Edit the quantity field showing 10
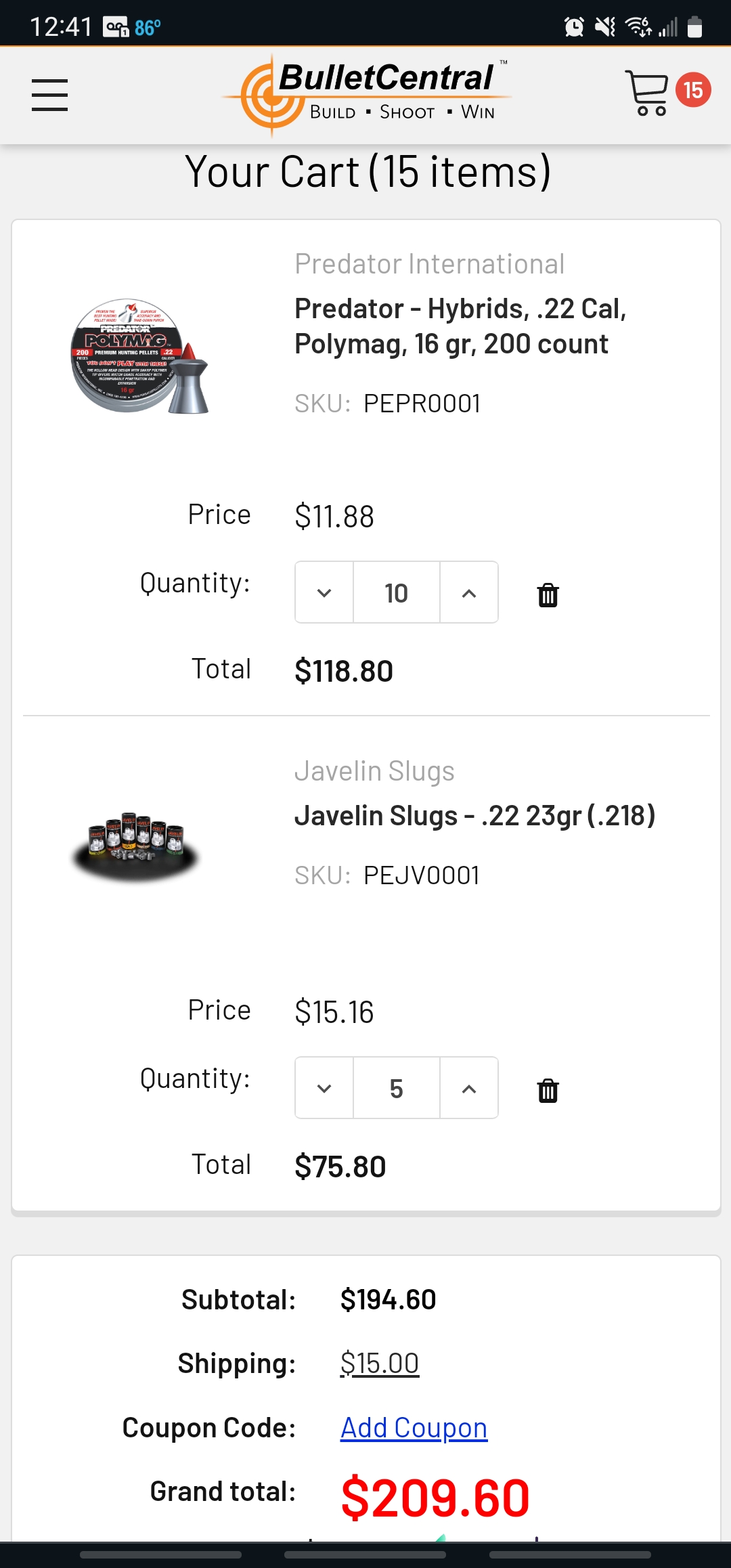The width and height of the screenshot is (731, 1568). tap(397, 592)
